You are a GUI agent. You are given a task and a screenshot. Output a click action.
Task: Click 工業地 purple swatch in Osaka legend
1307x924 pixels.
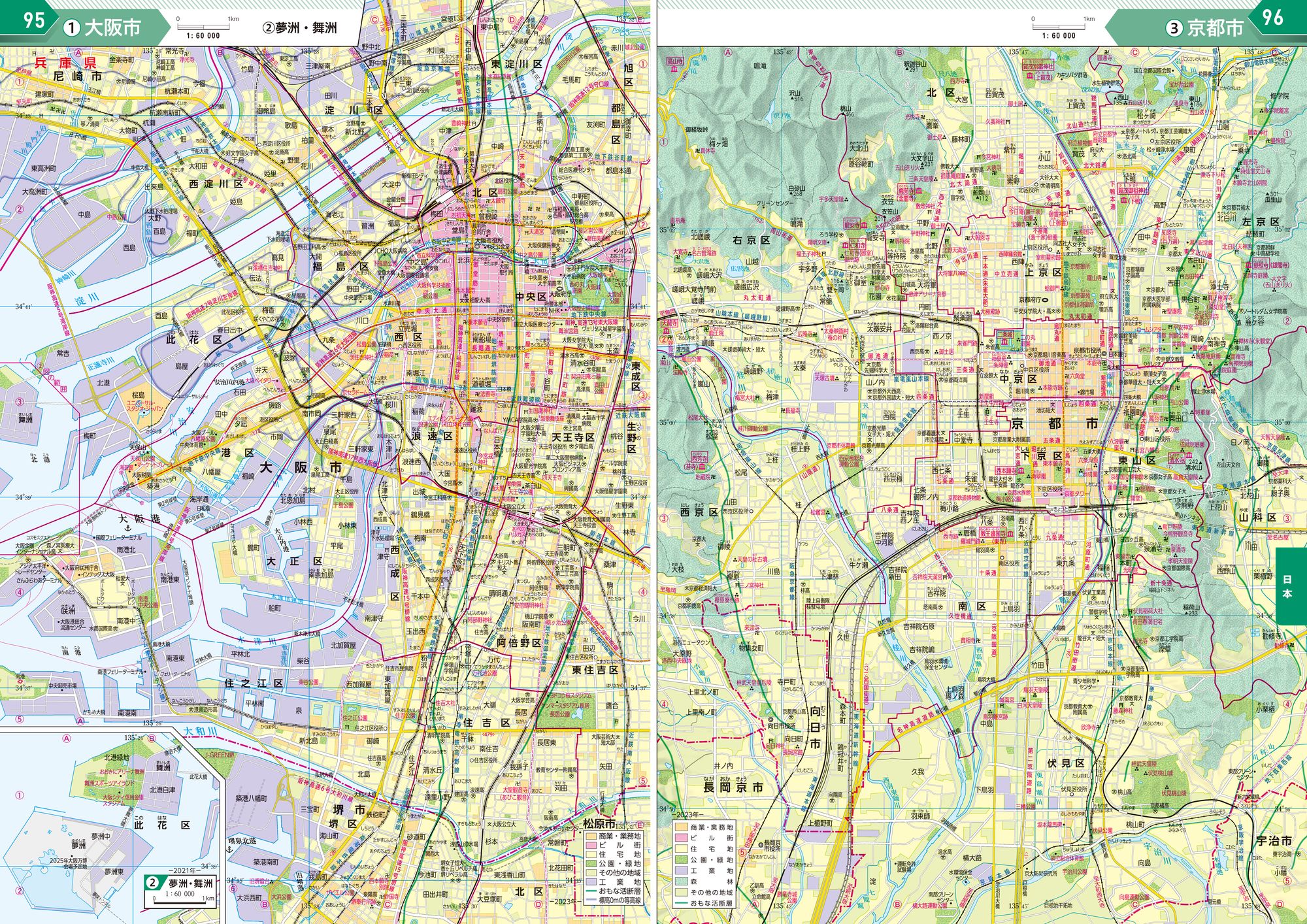tap(591, 882)
